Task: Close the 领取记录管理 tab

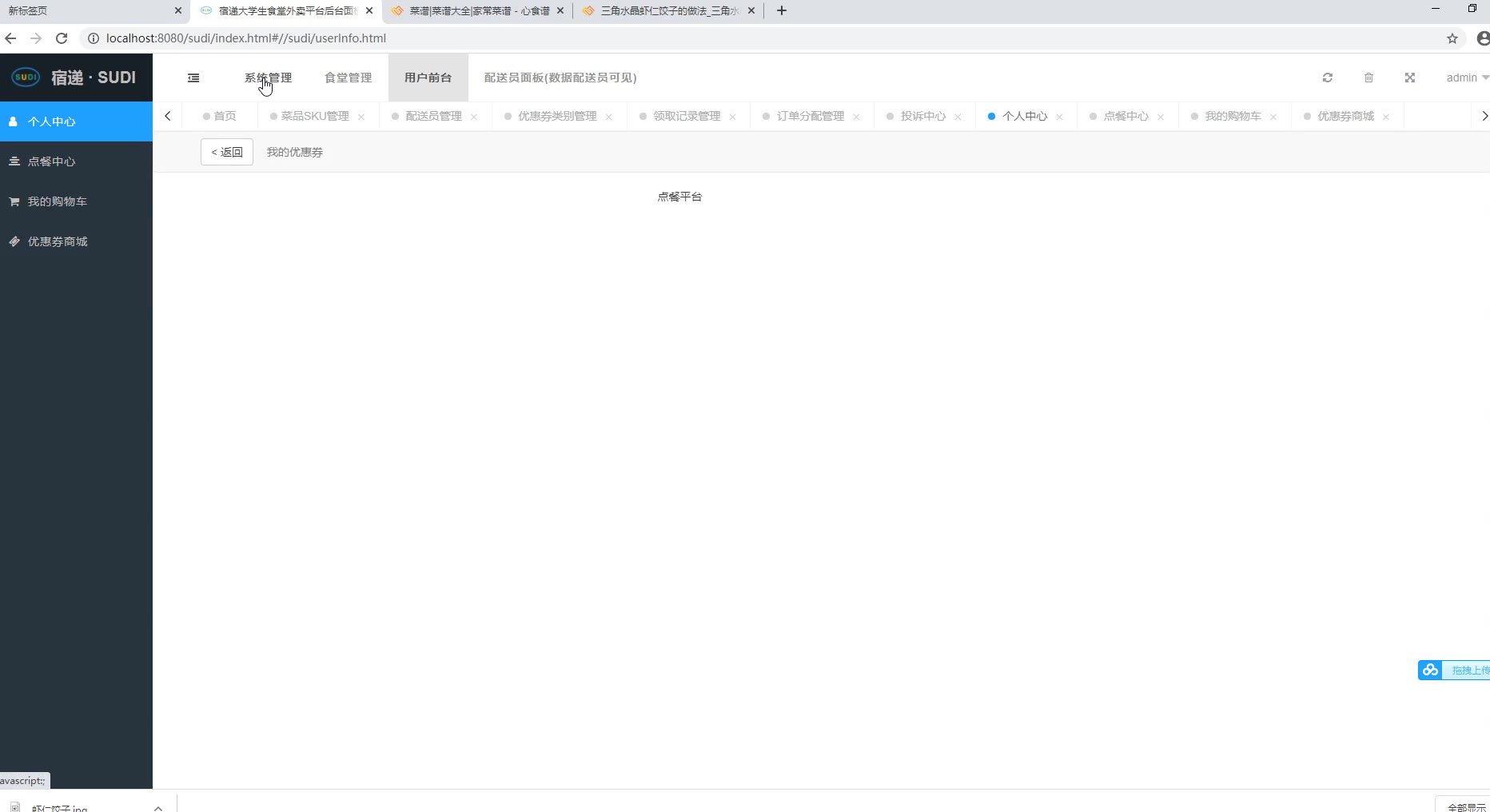Action: [732, 117]
